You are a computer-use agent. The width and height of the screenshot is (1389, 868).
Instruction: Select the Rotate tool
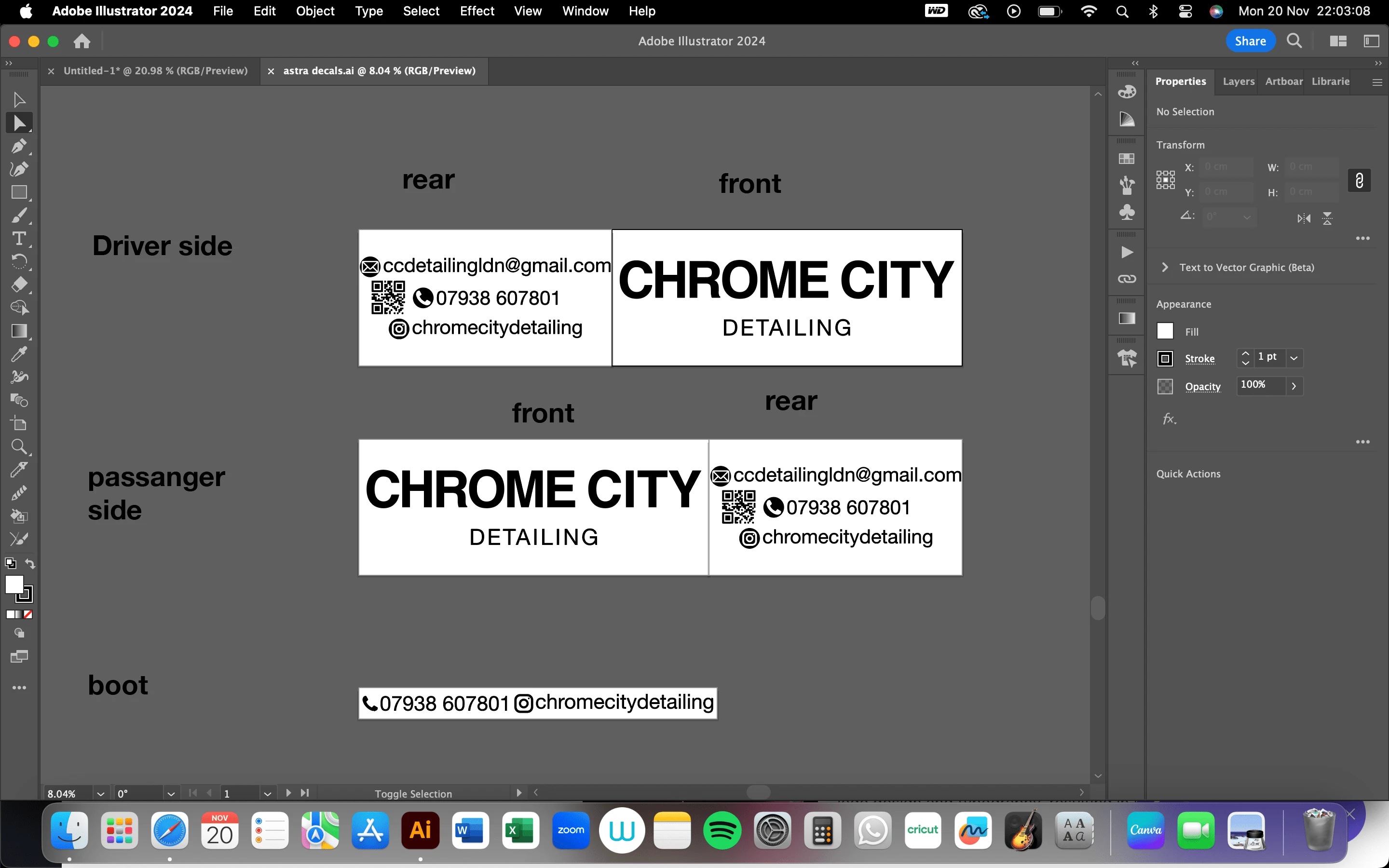pyautogui.click(x=19, y=262)
